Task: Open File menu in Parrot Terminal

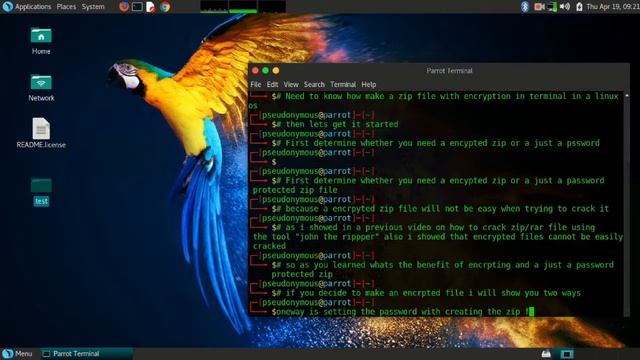Action: tap(256, 84)
